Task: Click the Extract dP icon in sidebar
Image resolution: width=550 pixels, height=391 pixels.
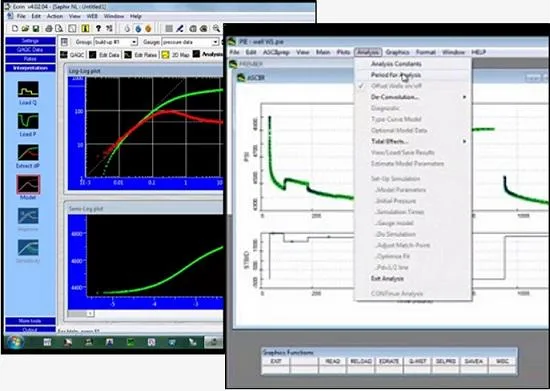Action: pos(28,153)
